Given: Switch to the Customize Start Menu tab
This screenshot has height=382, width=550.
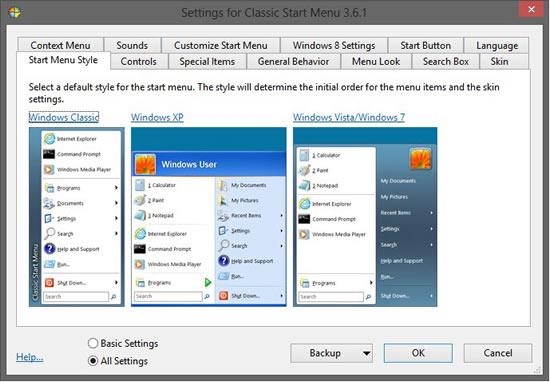Looking at the screenshot, I should tap(221, 45).
